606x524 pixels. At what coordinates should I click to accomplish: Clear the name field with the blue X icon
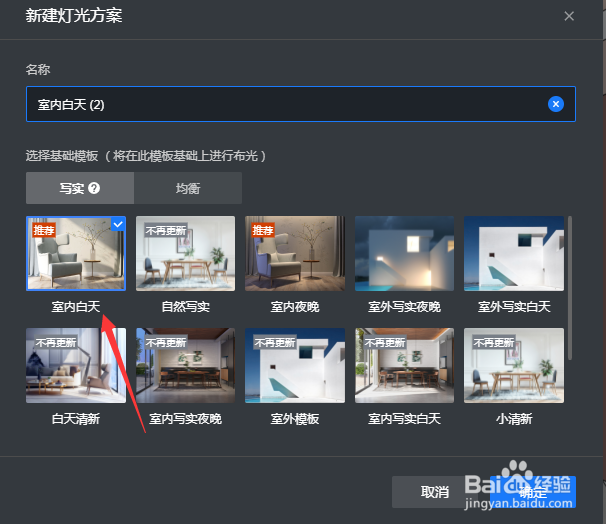[x=555, y=104]
